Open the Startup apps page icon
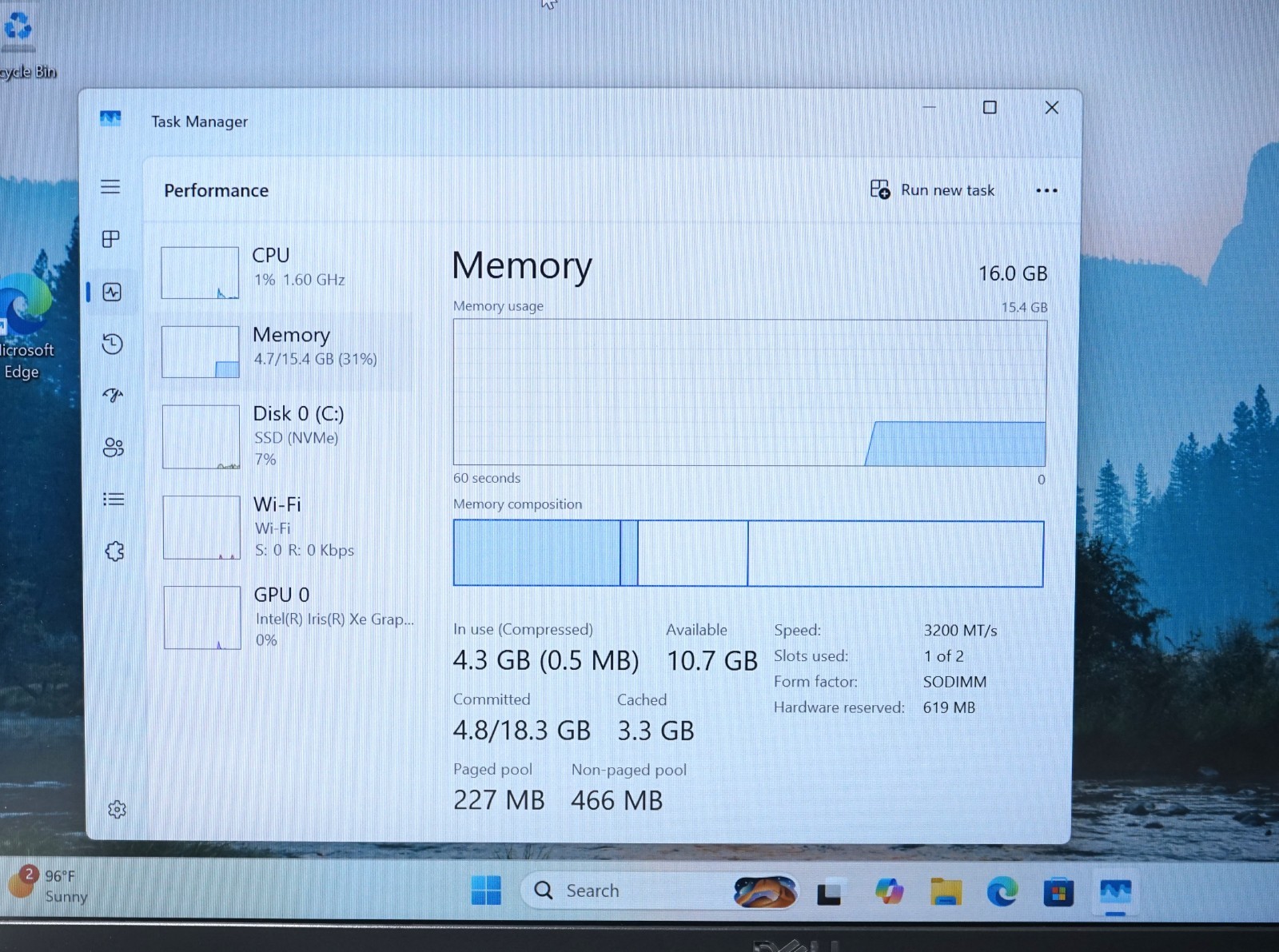 pos(113,395)
